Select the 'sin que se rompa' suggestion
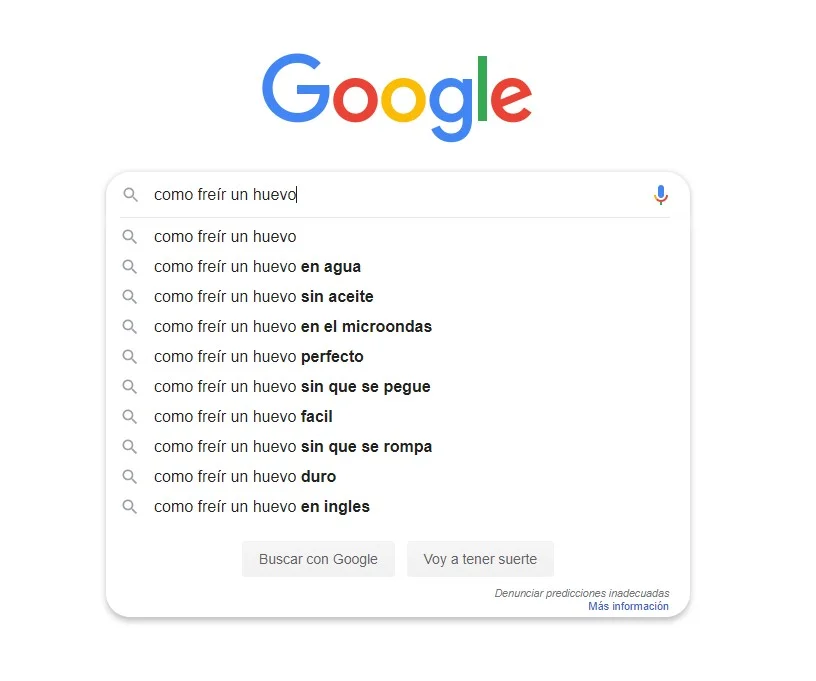 (398, 447)
